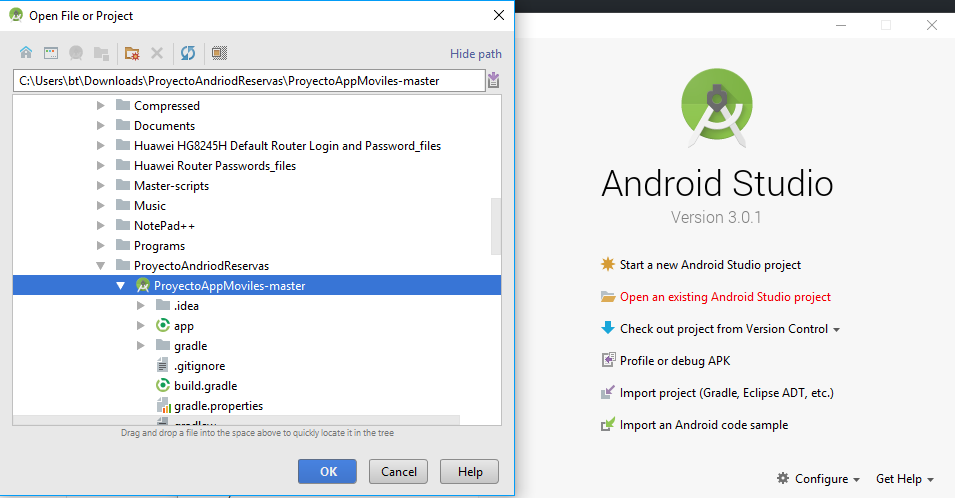Click the Profile or debug APK icon
Screen dimensions: 955x498
click(x=608, y=360)
